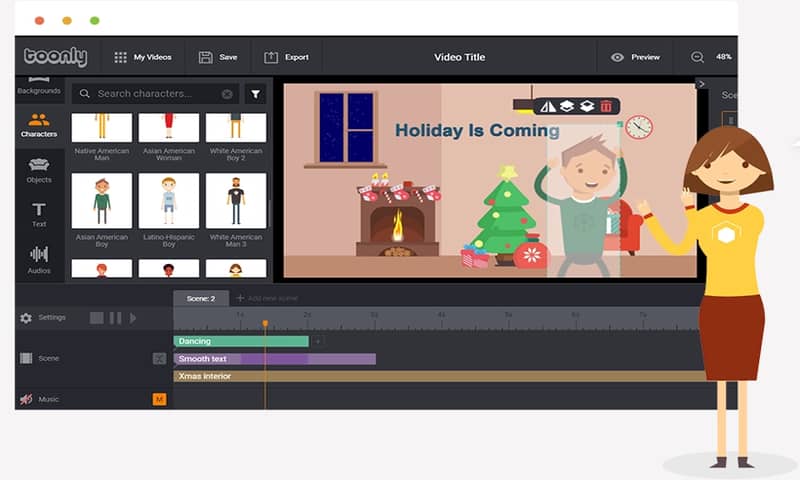Click the orange timeline playhead marker

coord(265,323)
